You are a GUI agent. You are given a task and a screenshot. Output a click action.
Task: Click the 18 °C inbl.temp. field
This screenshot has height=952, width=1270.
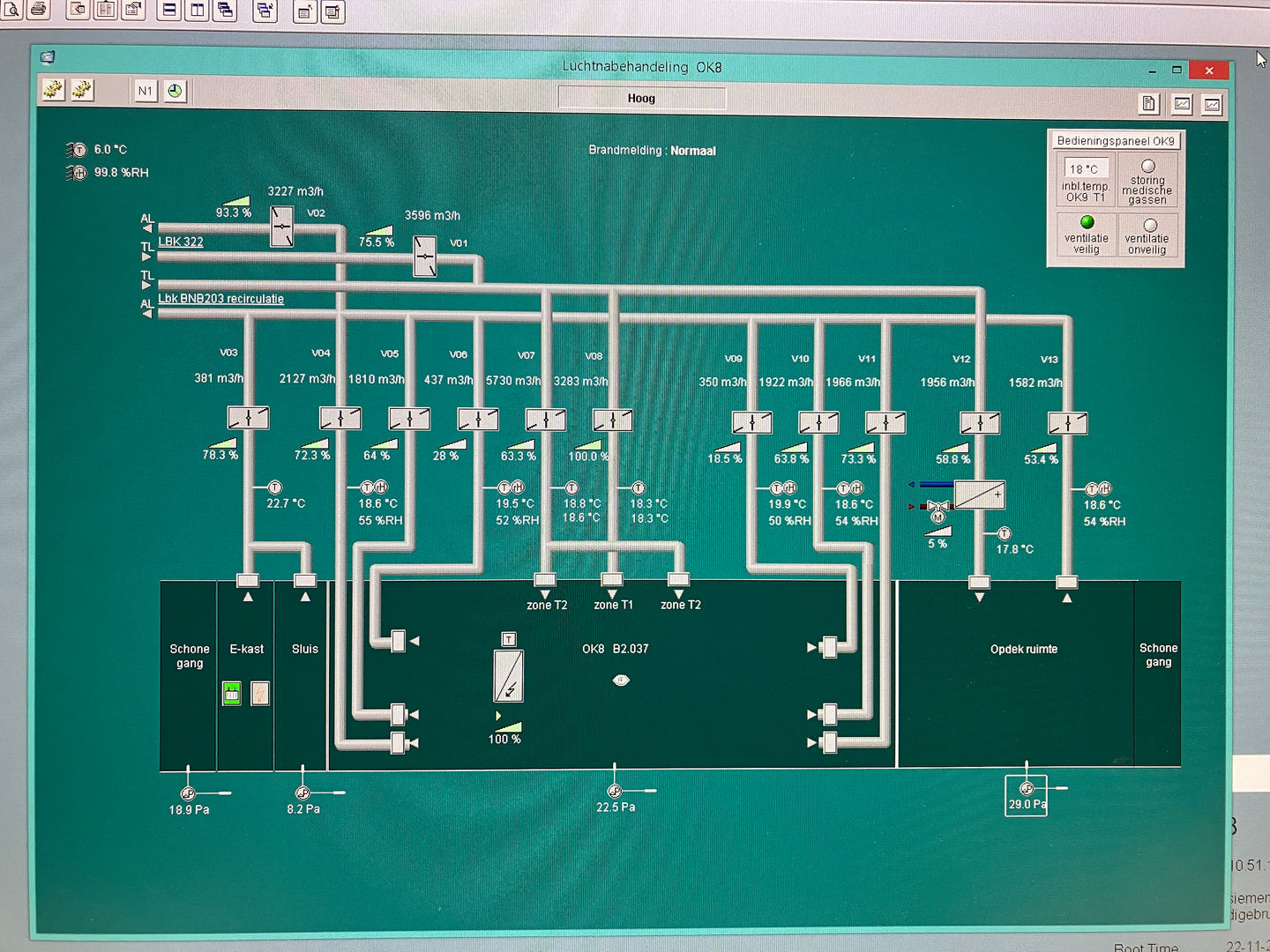(1084, 168)
